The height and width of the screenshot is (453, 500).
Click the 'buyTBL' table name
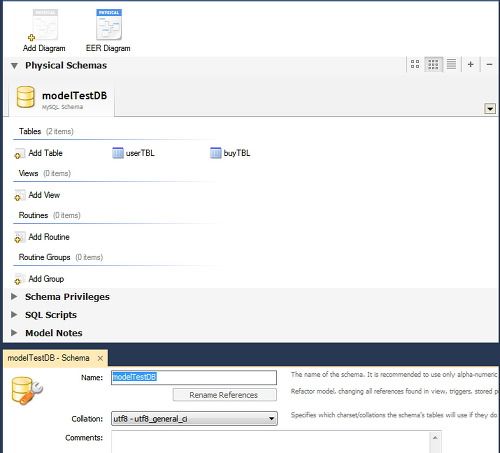click(x=237, y=153)
